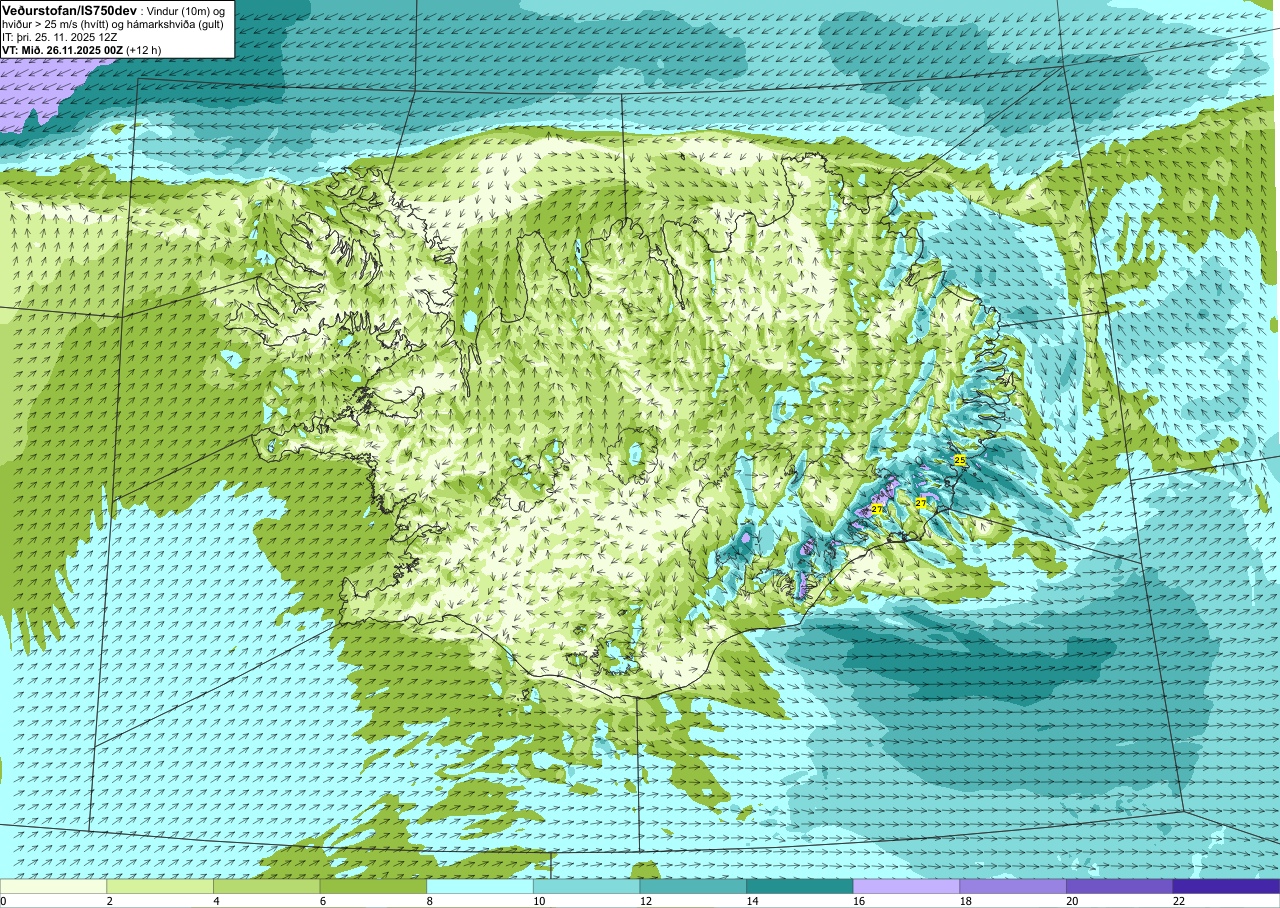Select the legend scale value "20"
The width and height of the screenshot is (1280, 908).
[x=1072, y=901]
